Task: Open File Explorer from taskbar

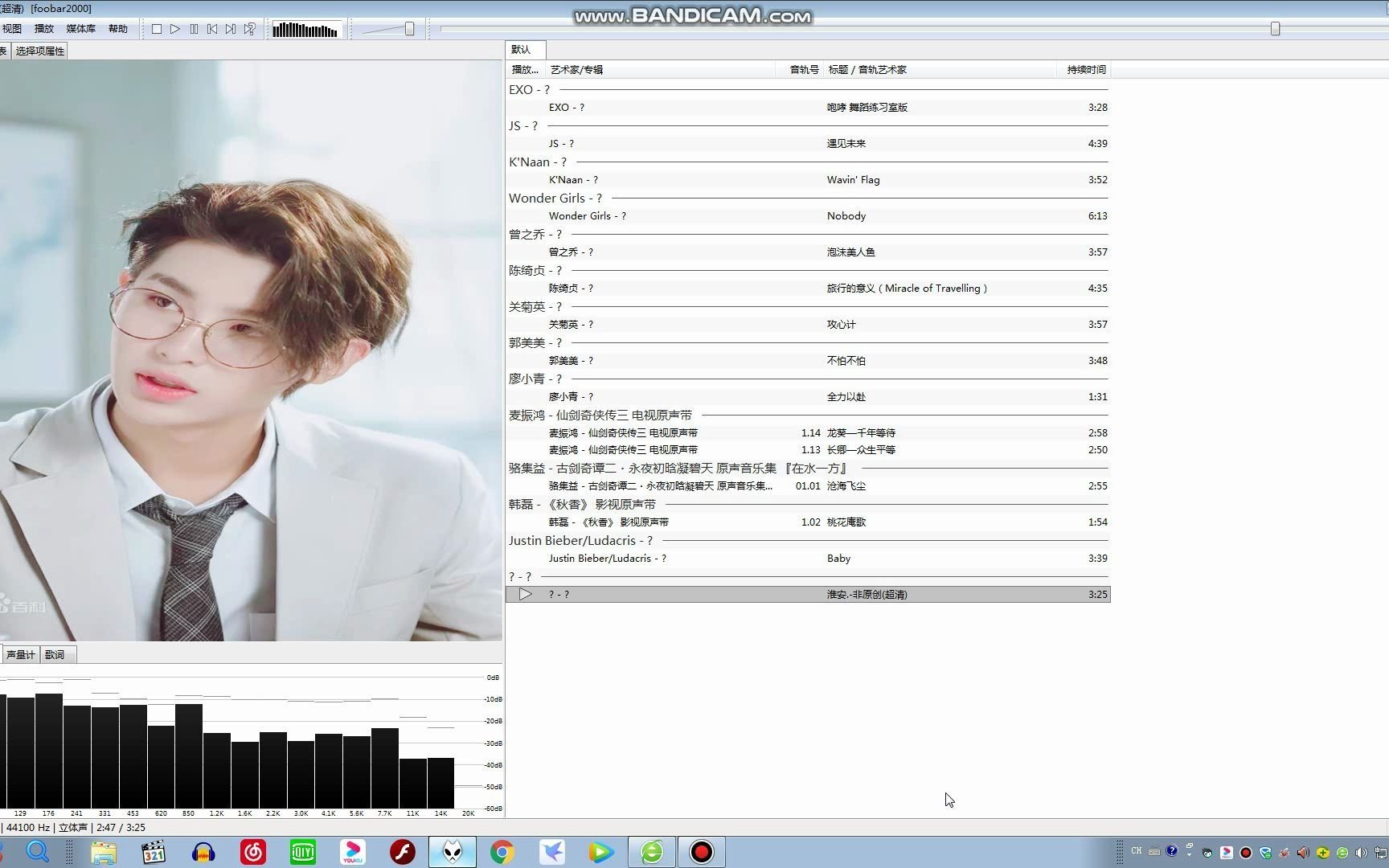Action: pyautogui.click(x=104, y=852)
